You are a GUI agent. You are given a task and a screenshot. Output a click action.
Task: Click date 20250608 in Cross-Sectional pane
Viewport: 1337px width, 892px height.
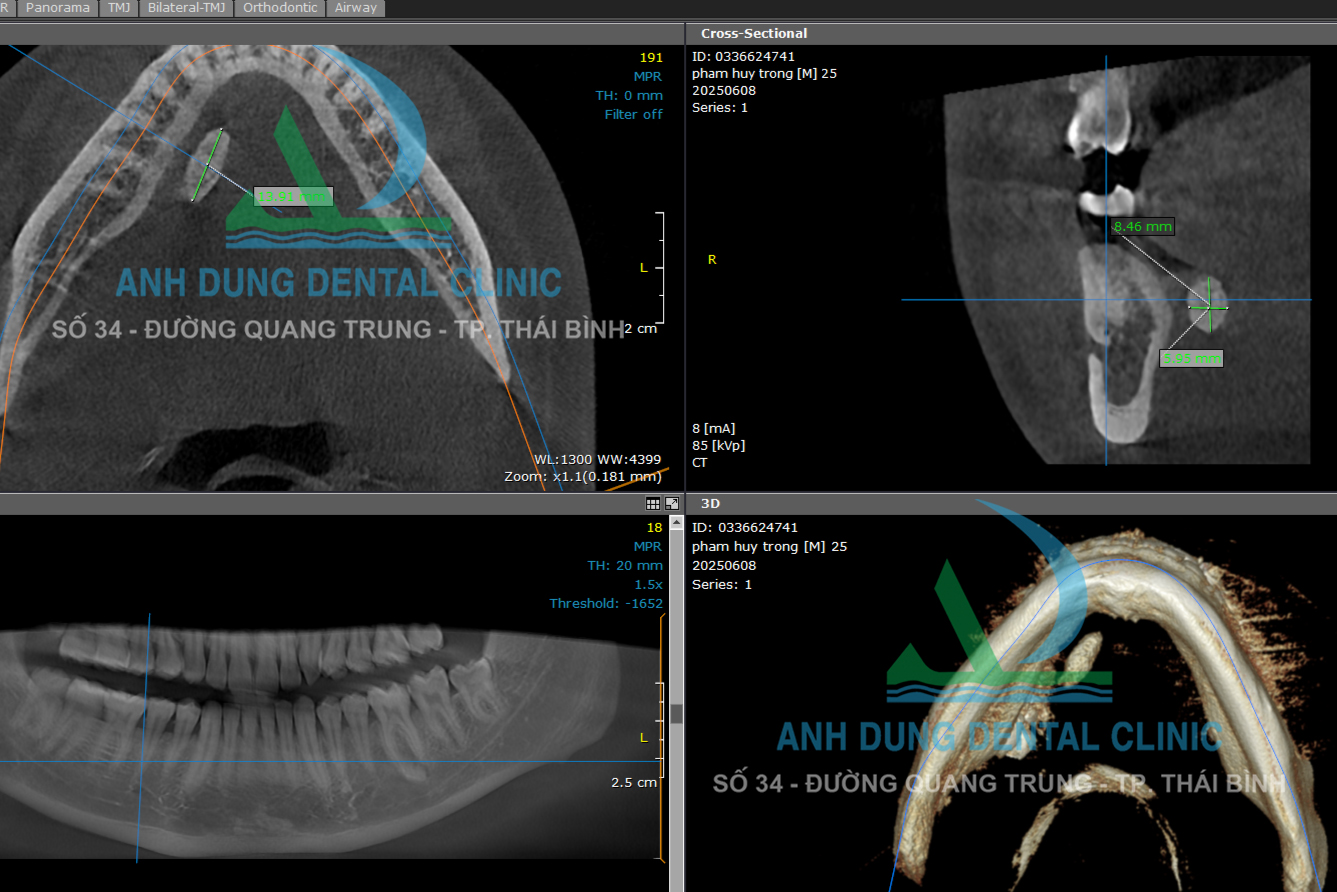(x=723, y=90)
